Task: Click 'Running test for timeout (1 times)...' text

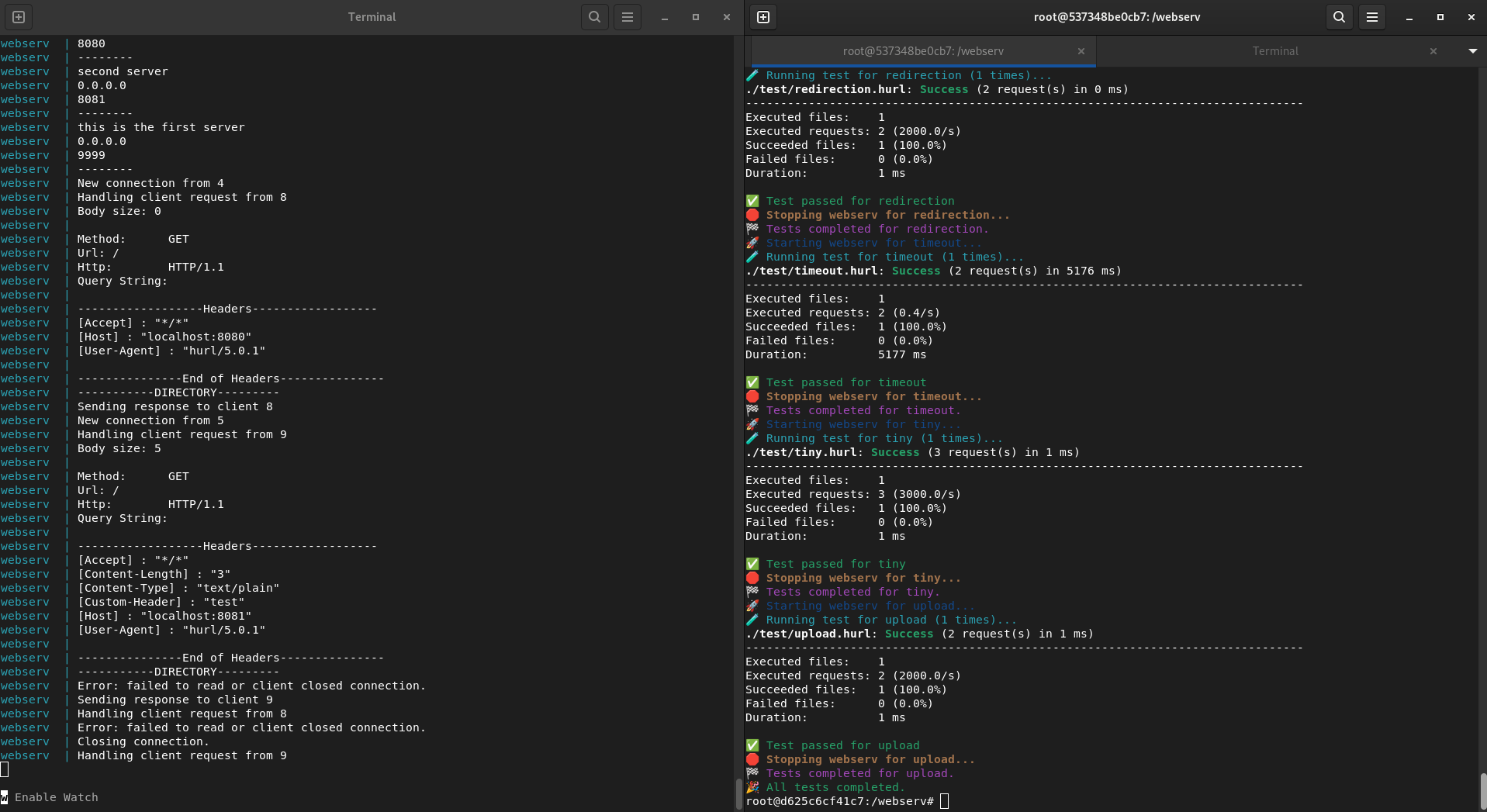Action: (x=895, y=257)
